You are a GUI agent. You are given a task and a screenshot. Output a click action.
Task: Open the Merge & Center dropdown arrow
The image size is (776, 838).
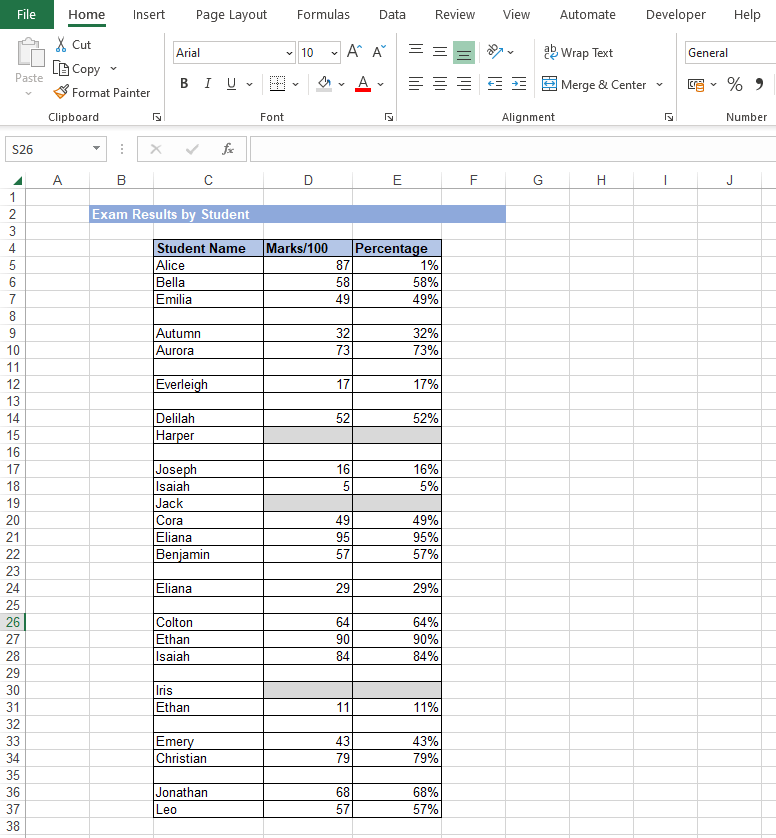659,85
